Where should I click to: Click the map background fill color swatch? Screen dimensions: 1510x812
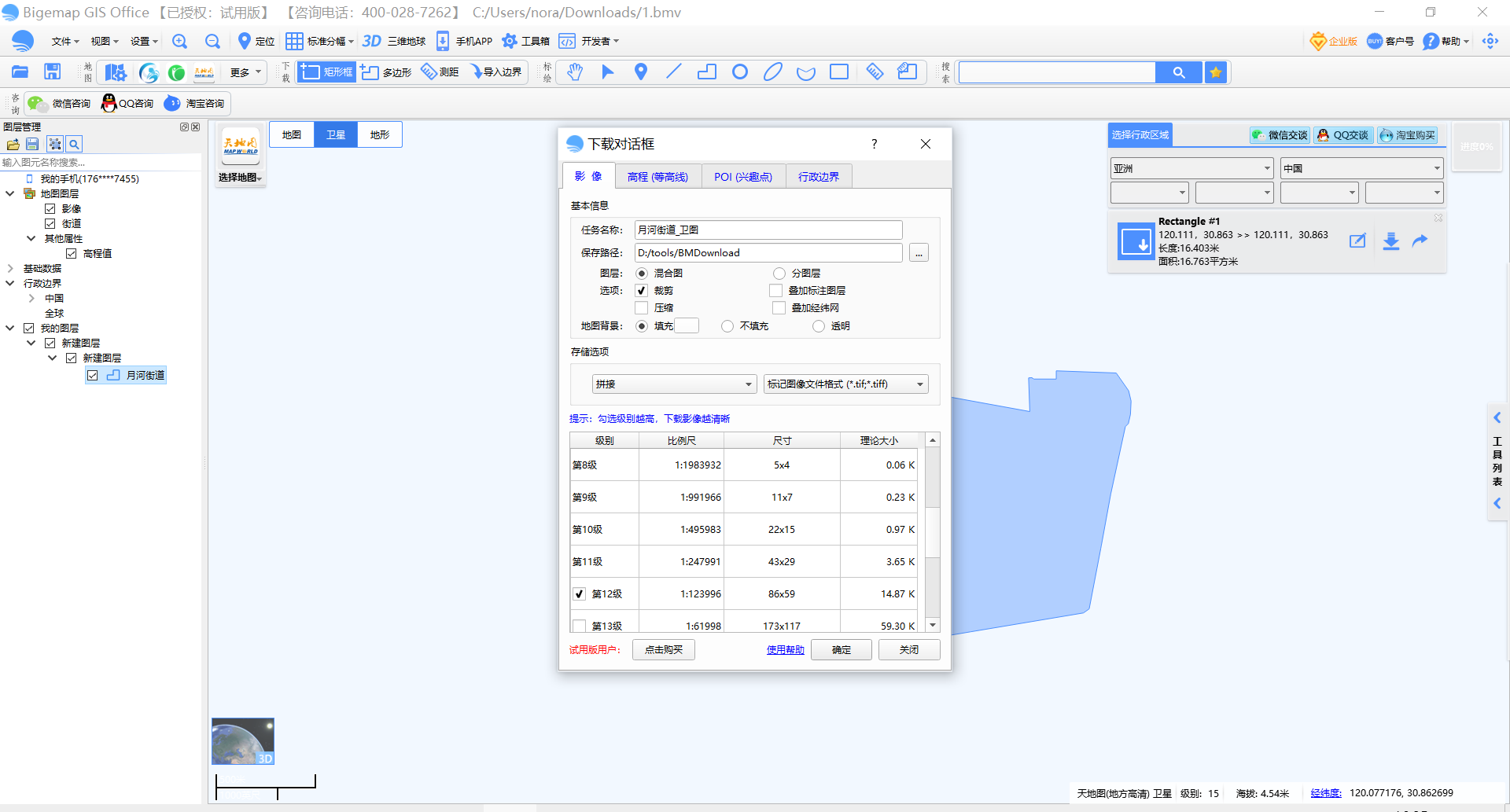687,326
